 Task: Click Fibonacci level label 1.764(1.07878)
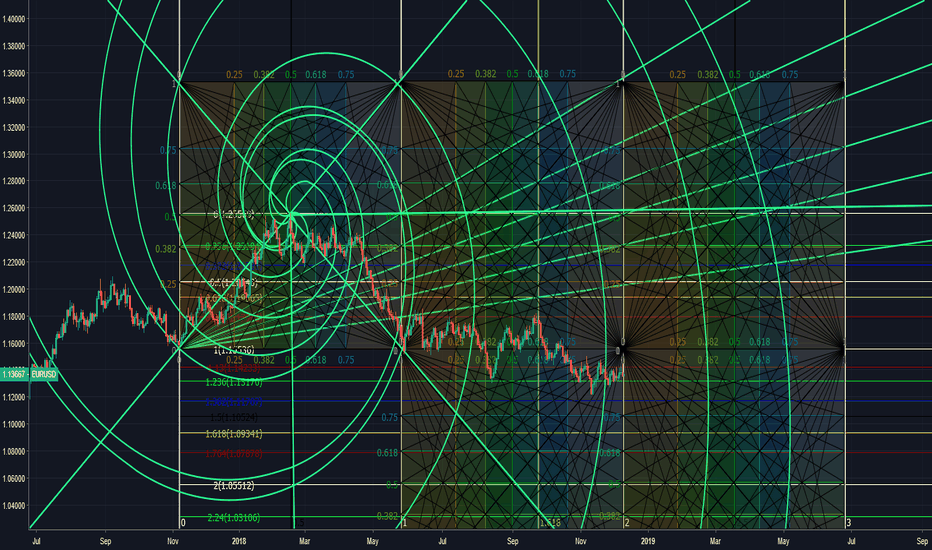click(x=234, y=454)
